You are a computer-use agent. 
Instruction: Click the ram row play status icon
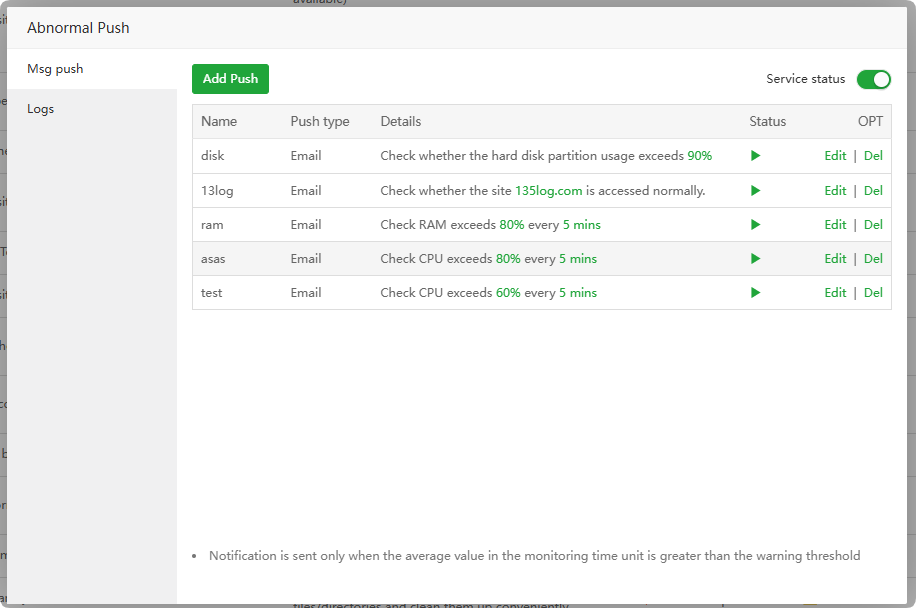(x=756, y=224)
